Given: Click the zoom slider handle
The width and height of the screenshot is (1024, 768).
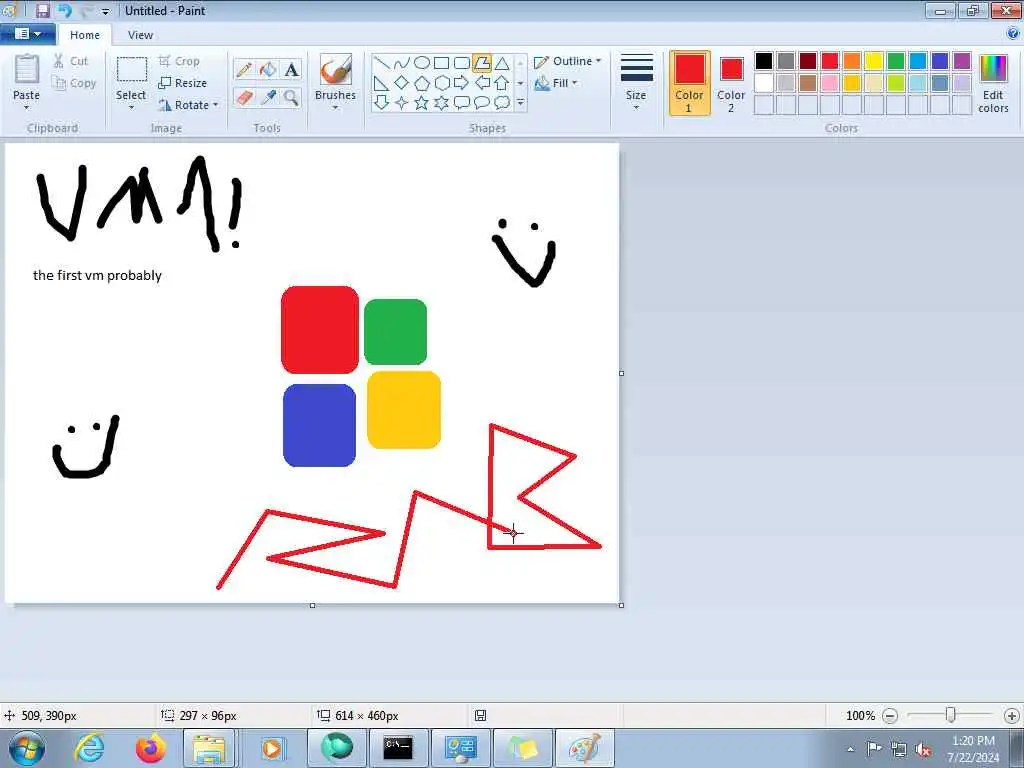Looking at the screenshot, I should [x=951, y=716].
